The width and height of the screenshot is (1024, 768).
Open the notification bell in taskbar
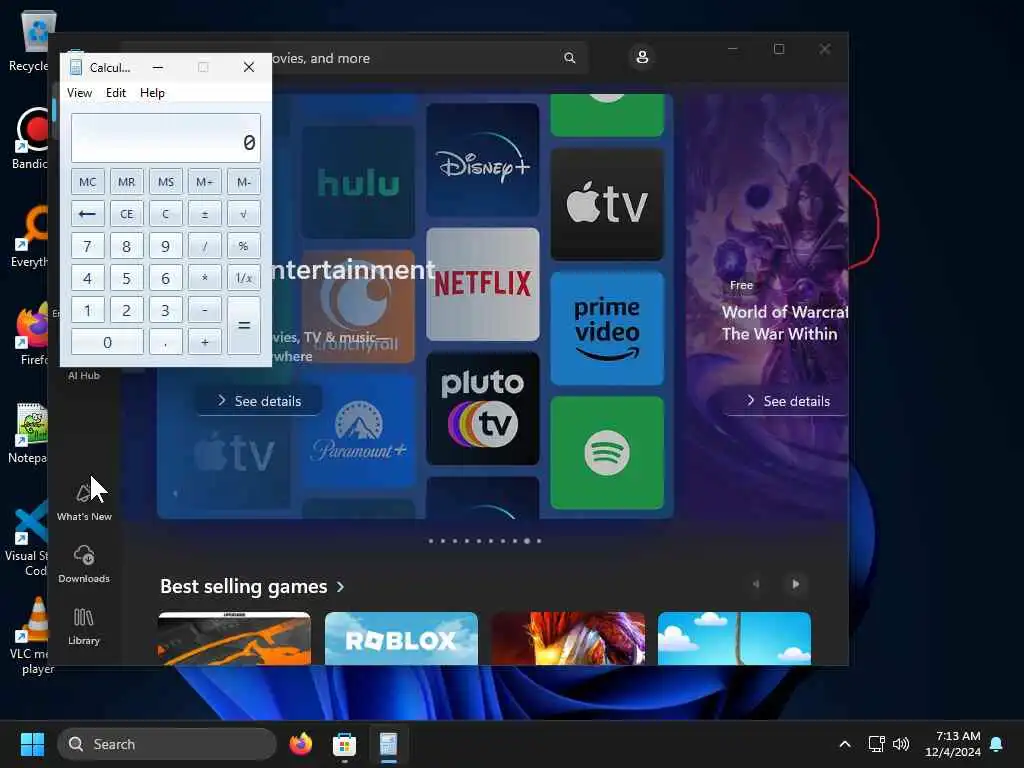tap(997, 744)
